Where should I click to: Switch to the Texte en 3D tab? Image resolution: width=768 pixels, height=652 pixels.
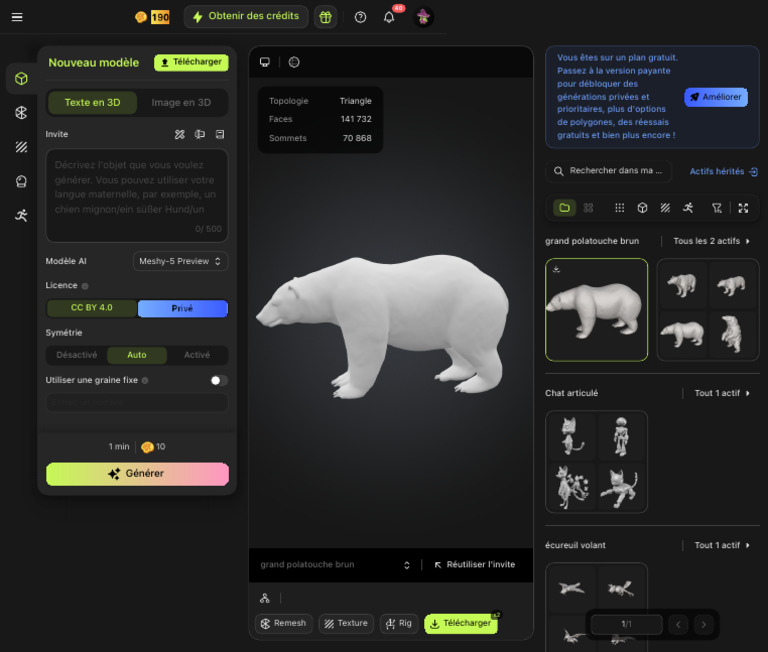click(x=92, y=103)
